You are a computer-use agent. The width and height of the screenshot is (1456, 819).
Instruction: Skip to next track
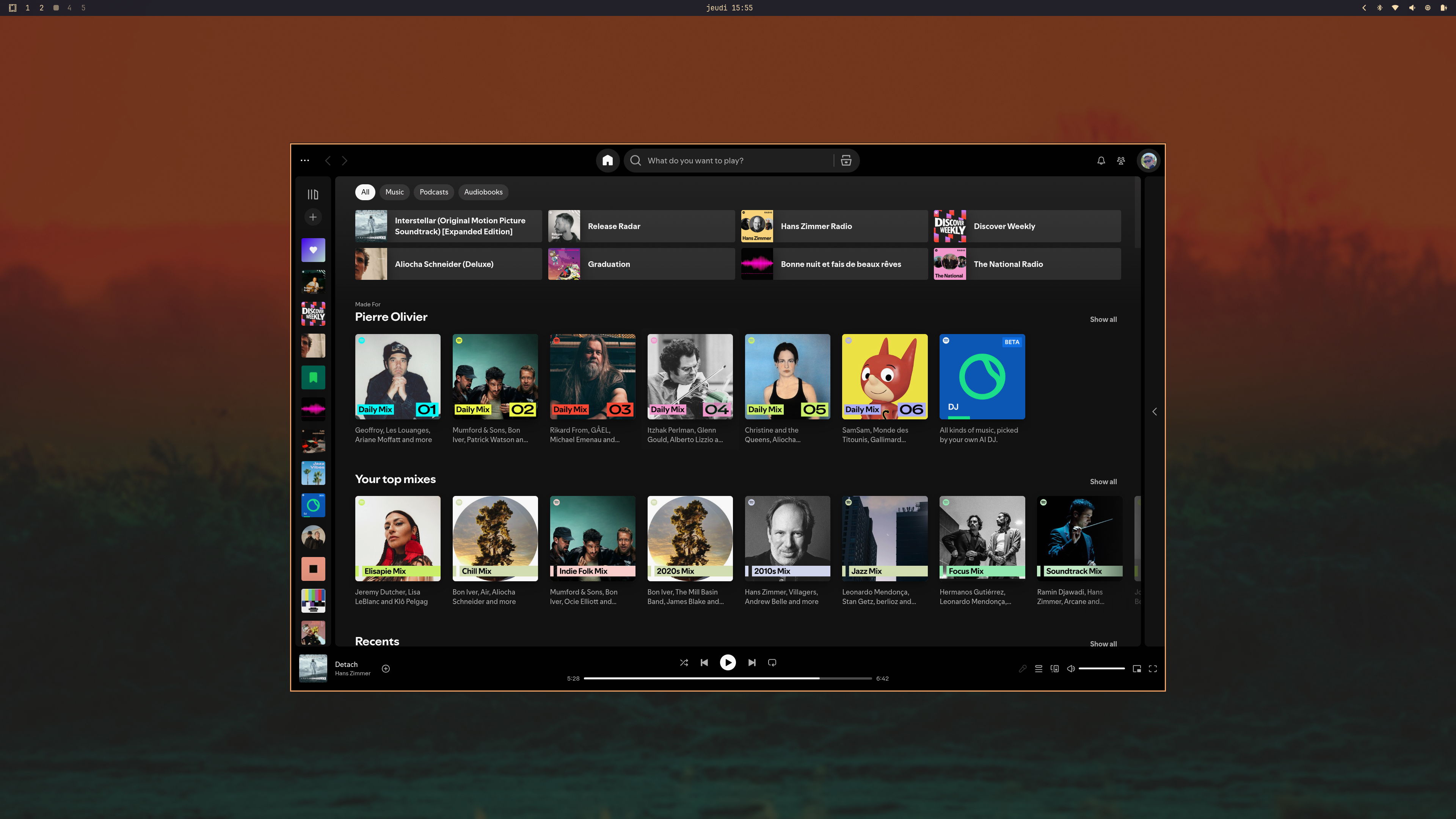[x=752, y=662]
